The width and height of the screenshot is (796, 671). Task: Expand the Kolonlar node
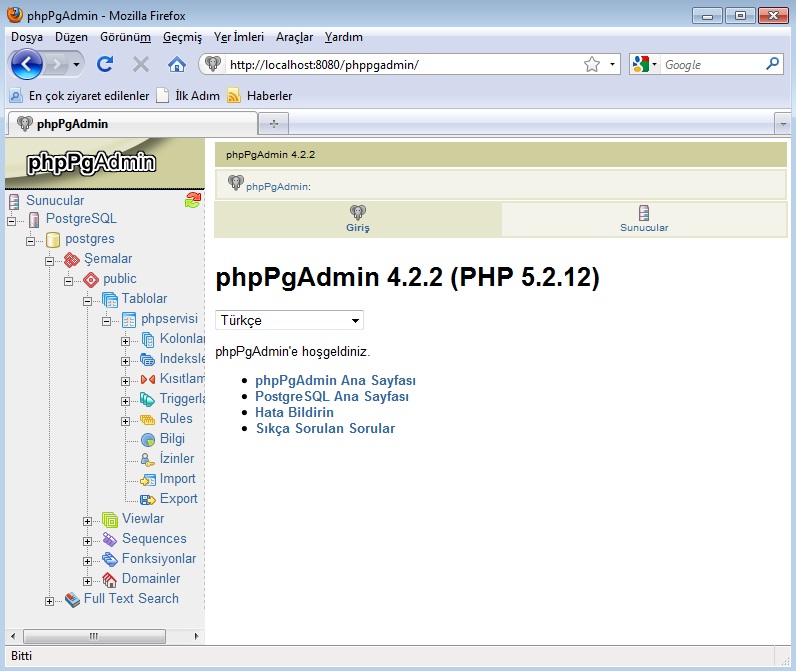click(125, 341)
